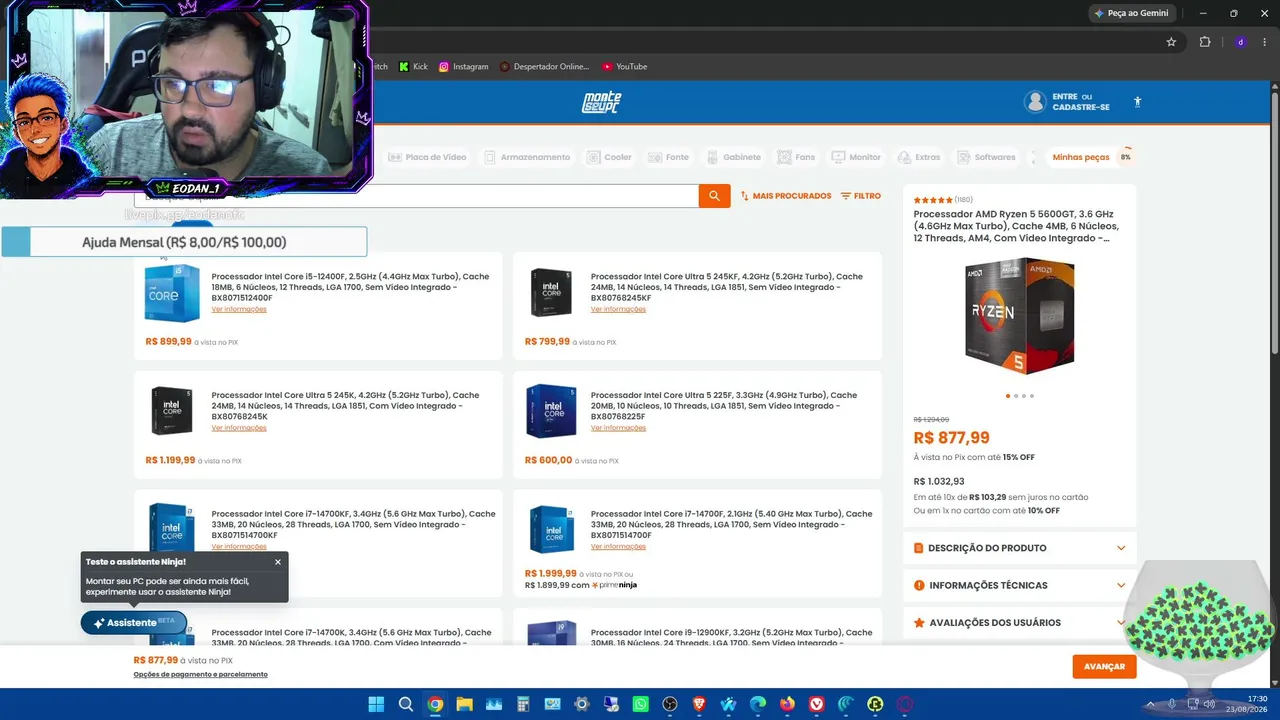The width and height of the screenshot is (1280, 720).
Task: Select the Core i7-14700F processor thumbnail
Action: click(x=551, y=529)
